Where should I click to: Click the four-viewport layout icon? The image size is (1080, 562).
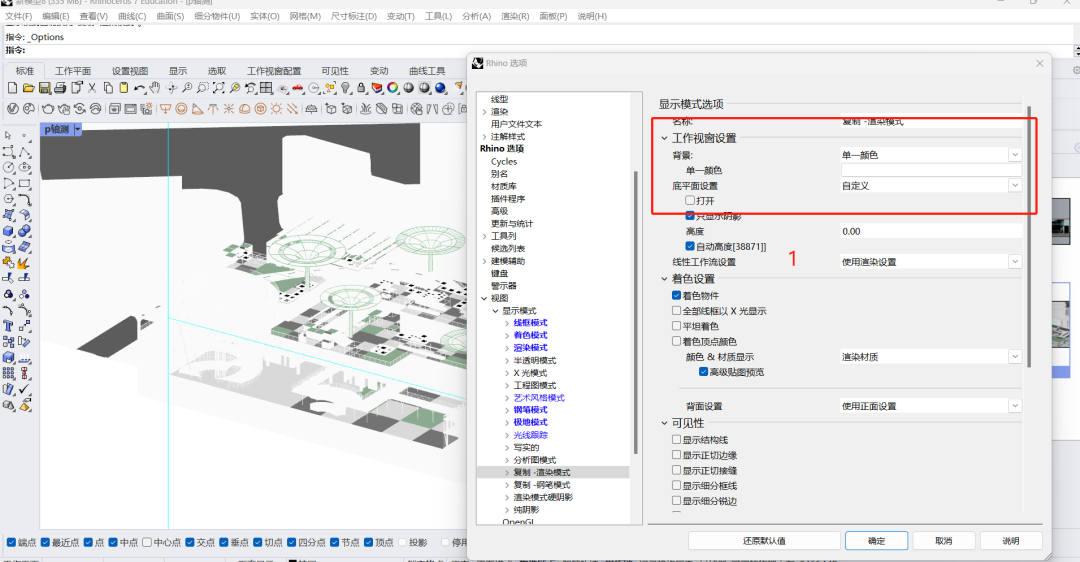tap(267, 88)
